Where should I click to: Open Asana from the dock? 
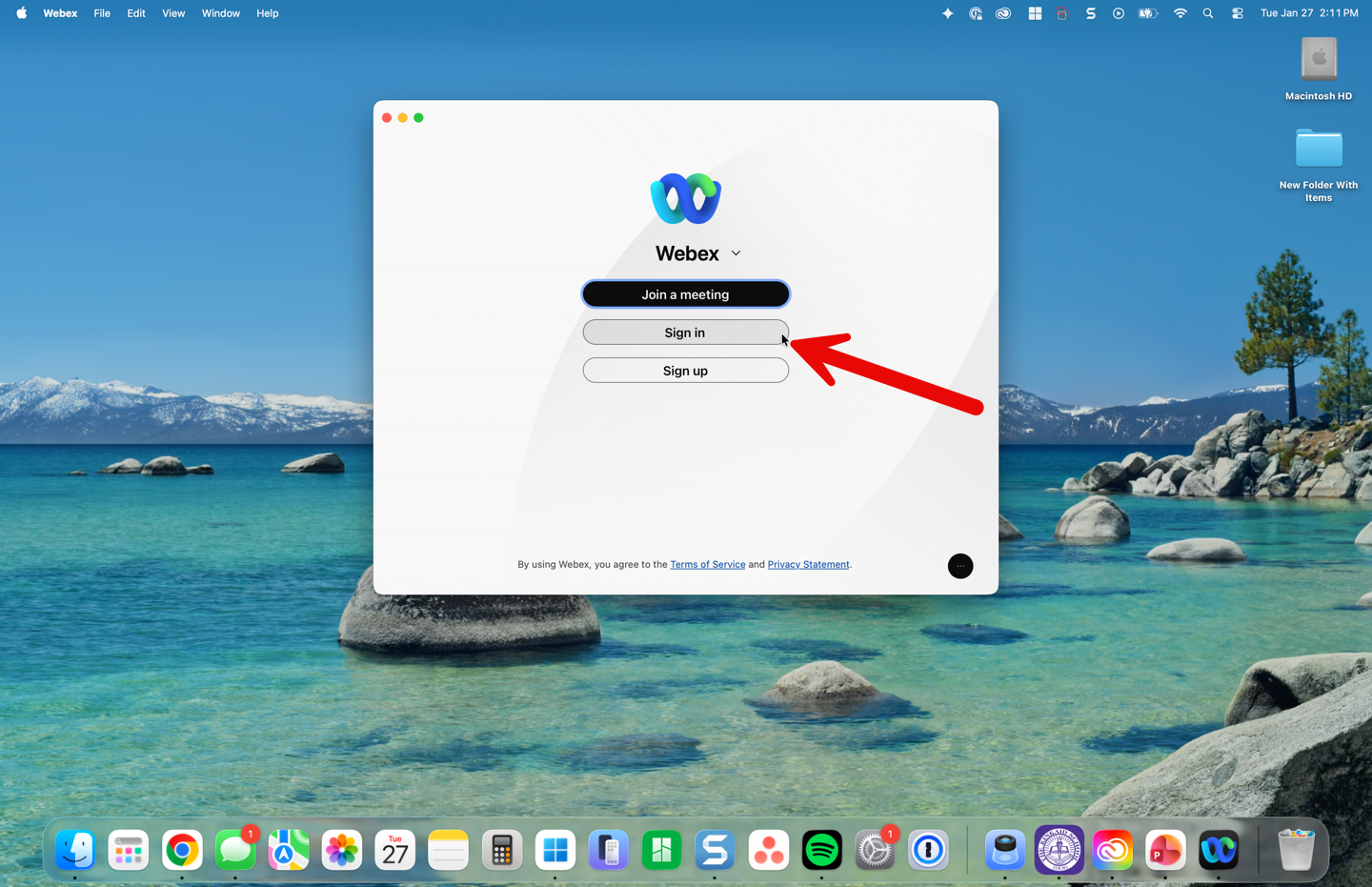click(769, 850)
